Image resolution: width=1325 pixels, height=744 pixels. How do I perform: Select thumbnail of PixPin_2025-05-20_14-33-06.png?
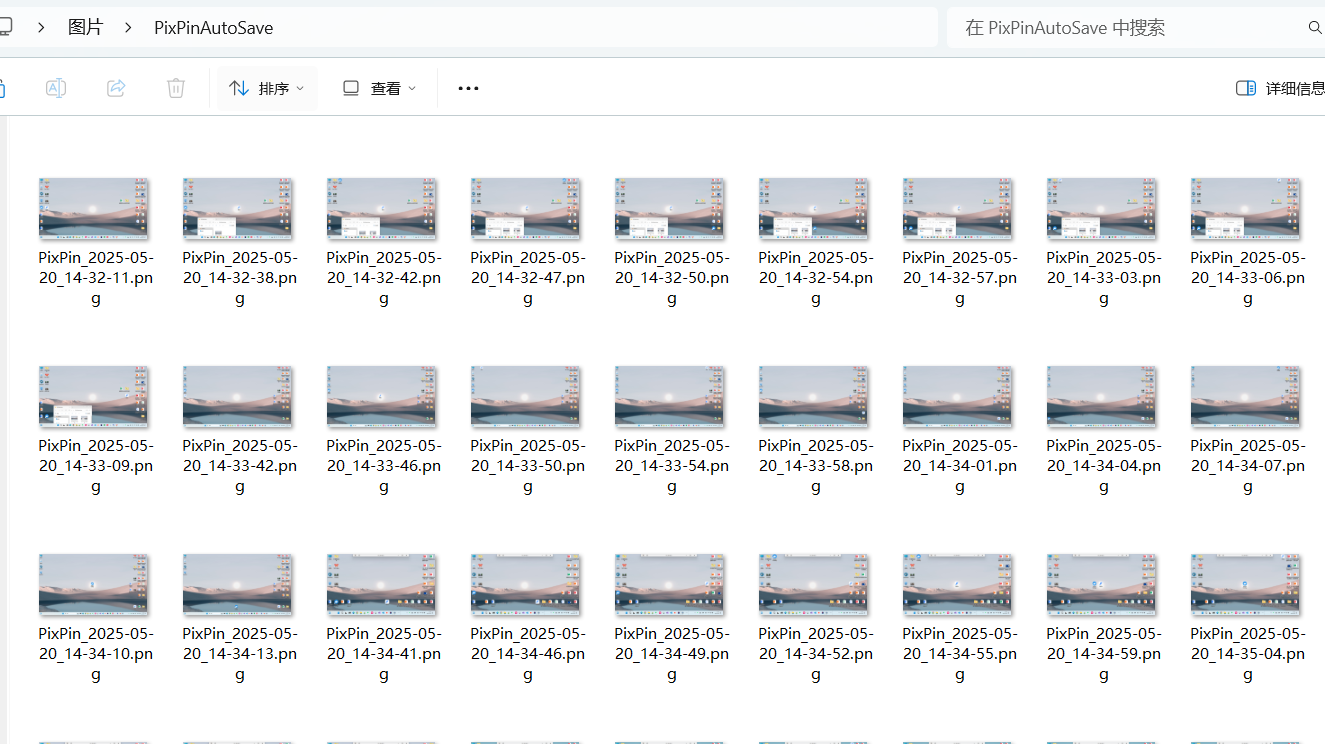[x=1246, y=209]
